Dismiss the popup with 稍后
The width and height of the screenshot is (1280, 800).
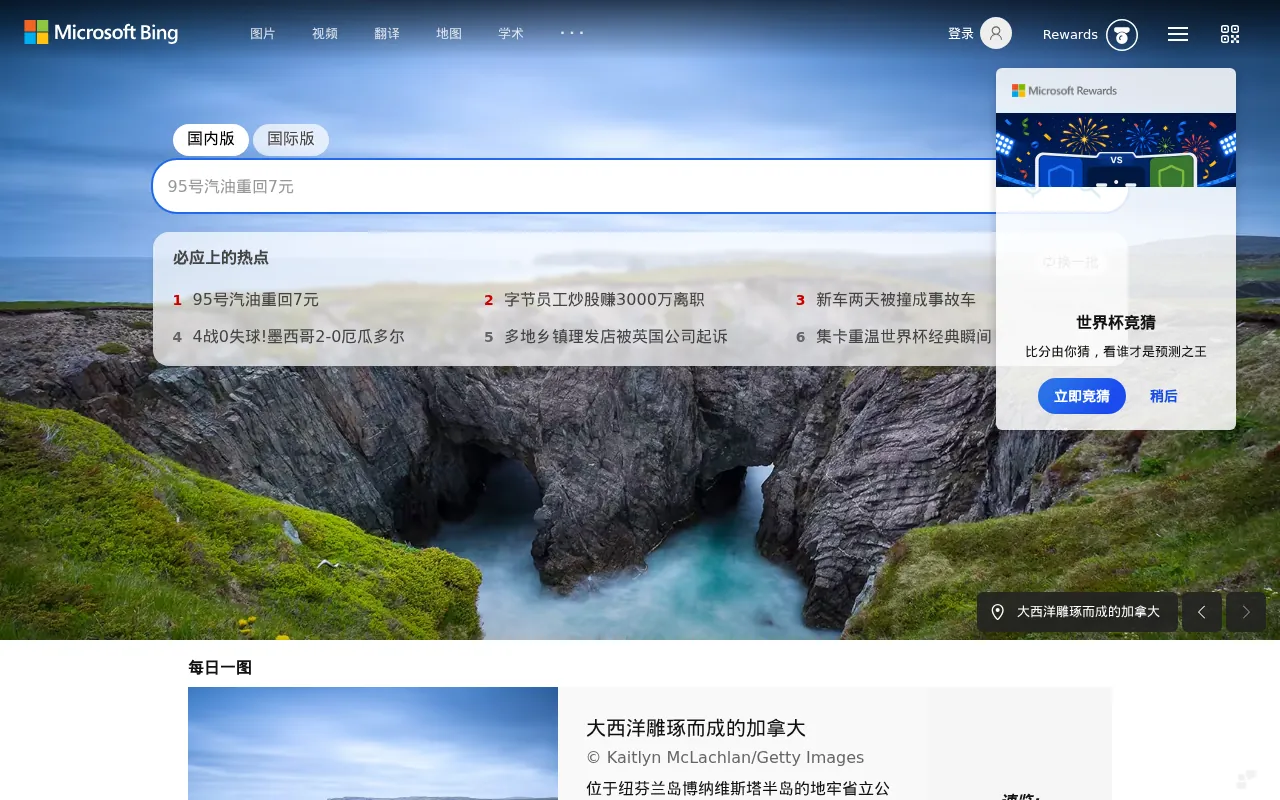pyautogui.click(x=1164, y=396)
